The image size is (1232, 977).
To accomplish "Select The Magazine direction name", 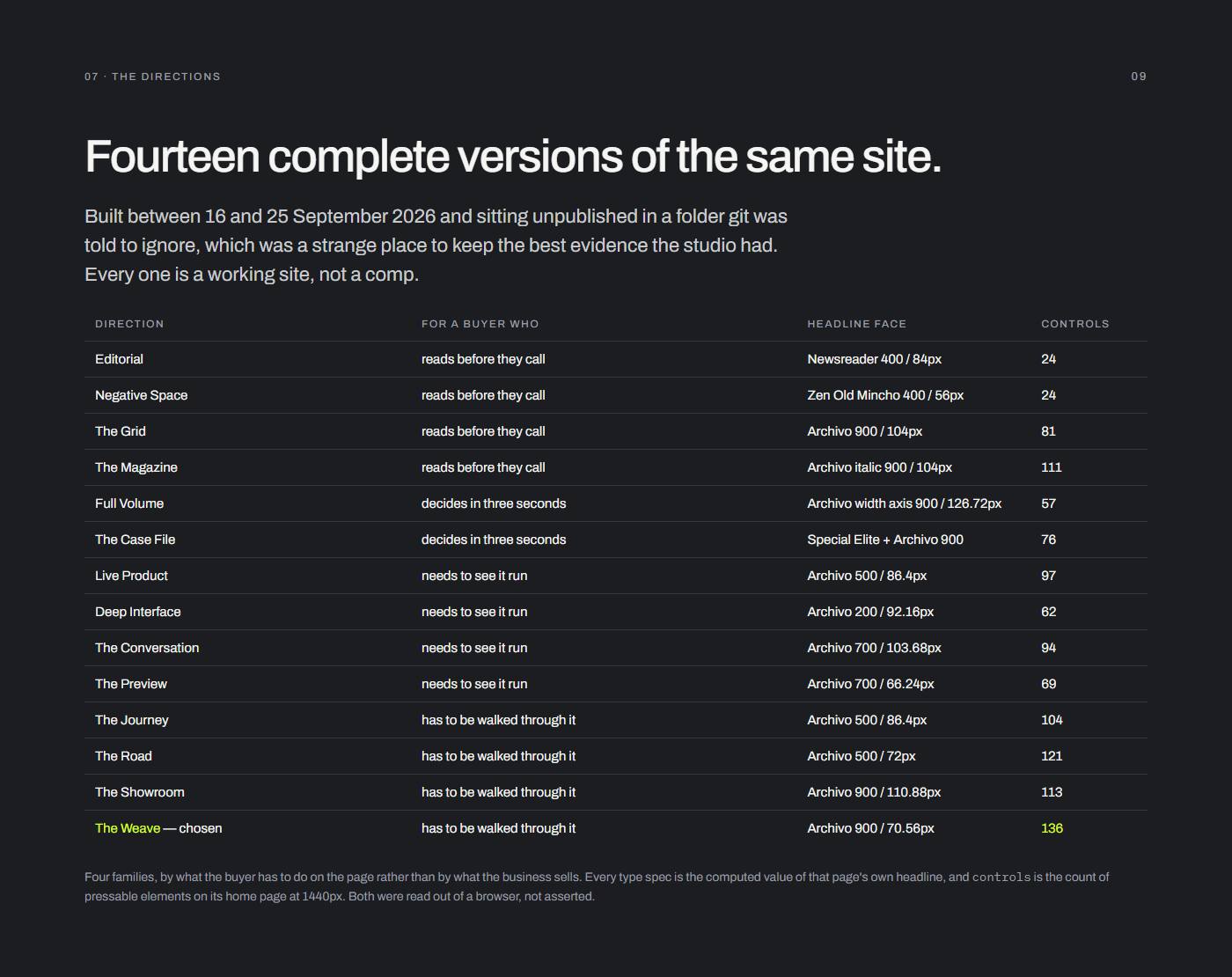I will tap(136, 467).
